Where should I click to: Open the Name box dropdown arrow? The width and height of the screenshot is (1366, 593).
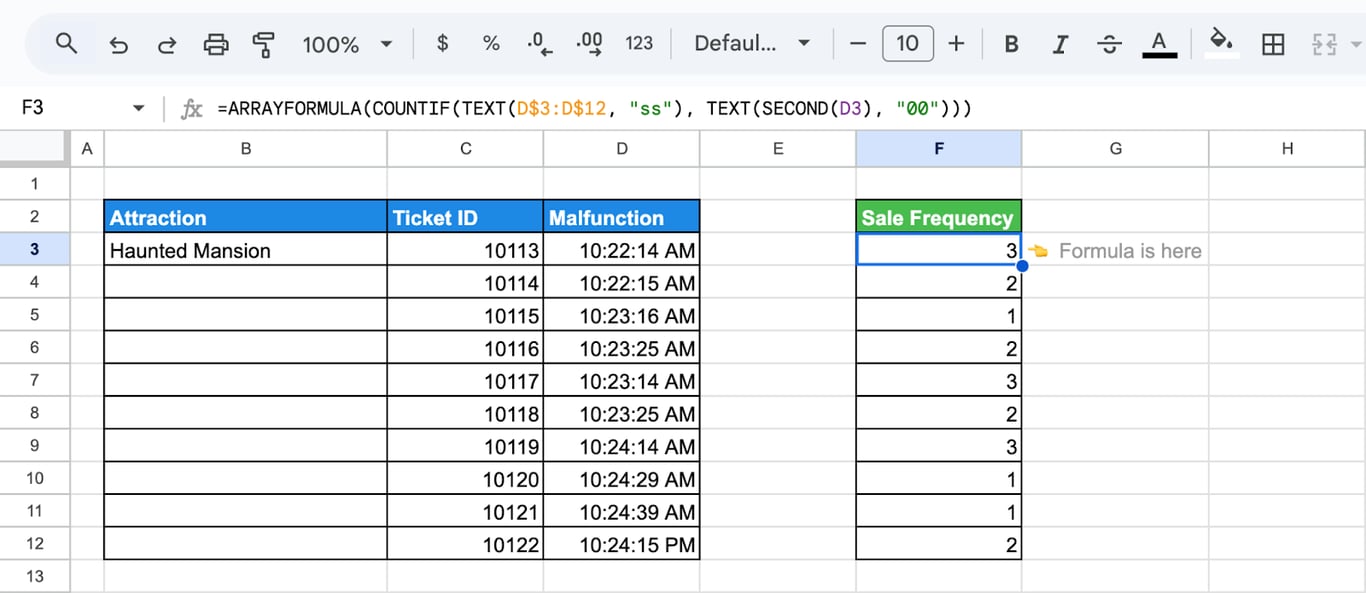139,108
